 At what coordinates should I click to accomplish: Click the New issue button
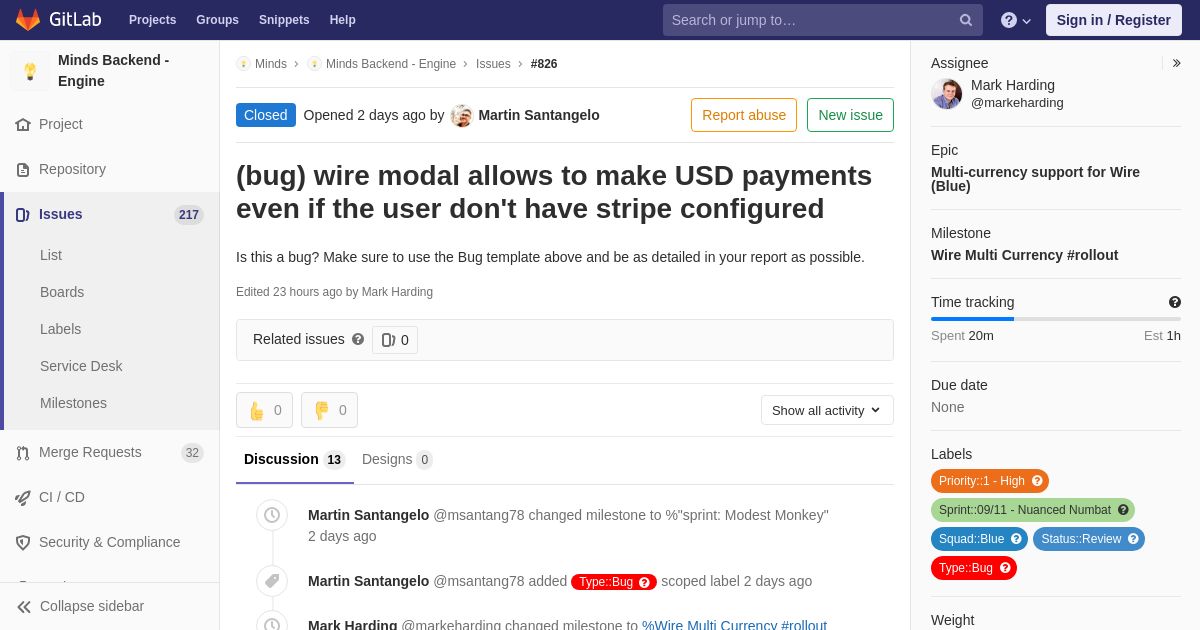tap(850, 115)
